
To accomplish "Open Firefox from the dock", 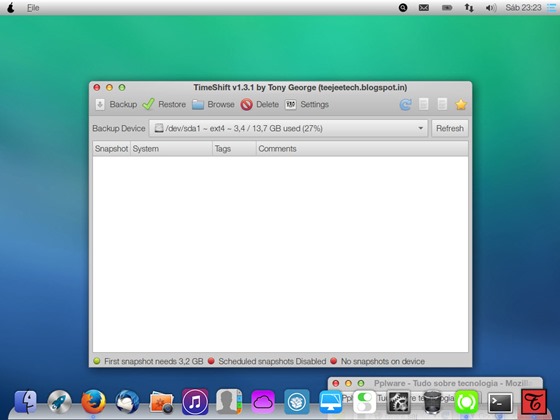I will coord(93,401).
